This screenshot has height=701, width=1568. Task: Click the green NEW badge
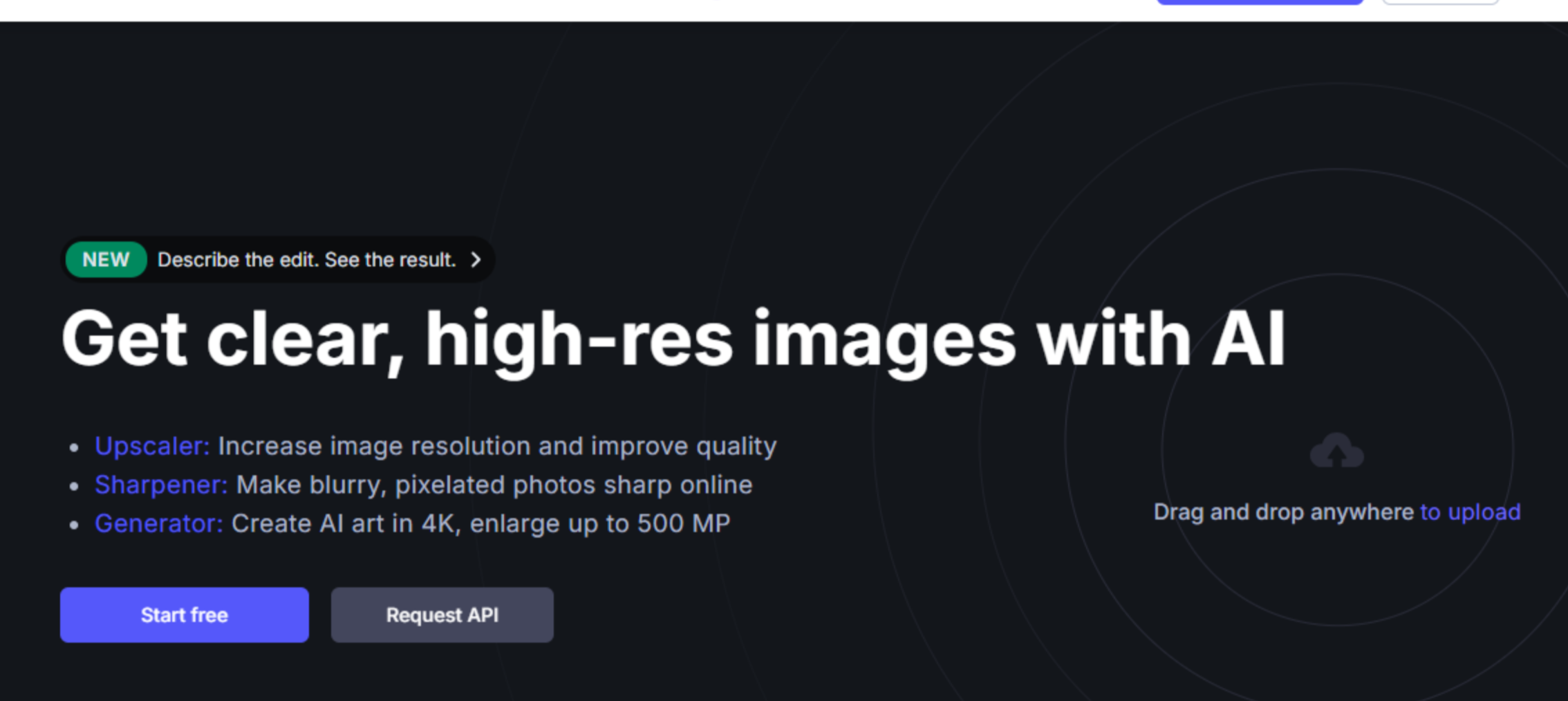[x=106, y=259]
